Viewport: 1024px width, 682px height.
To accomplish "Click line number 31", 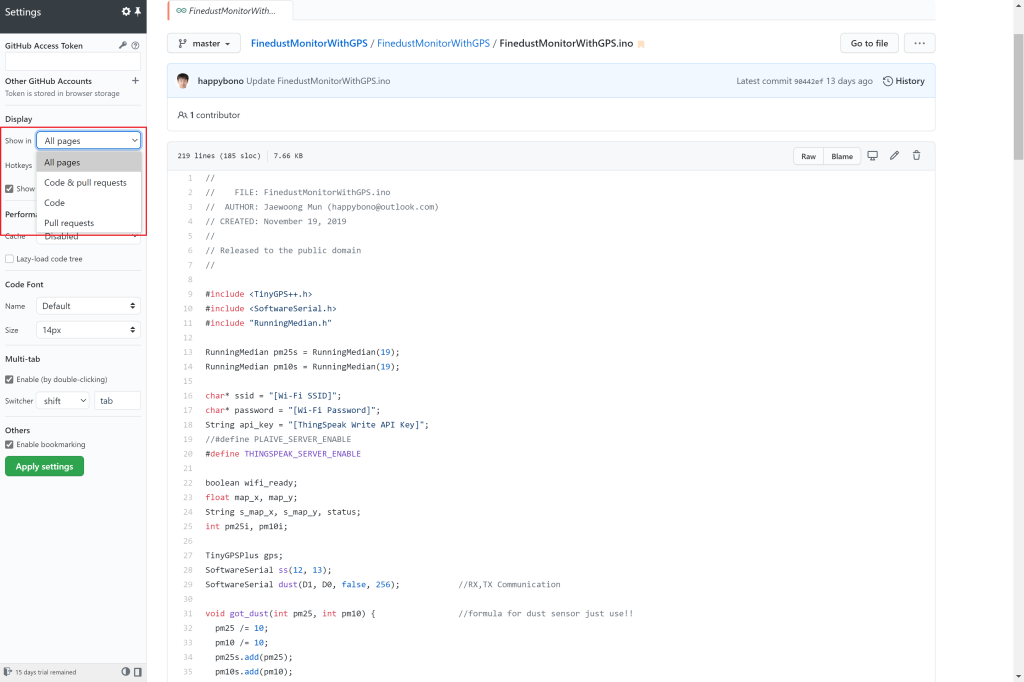I will click(188, 613).
